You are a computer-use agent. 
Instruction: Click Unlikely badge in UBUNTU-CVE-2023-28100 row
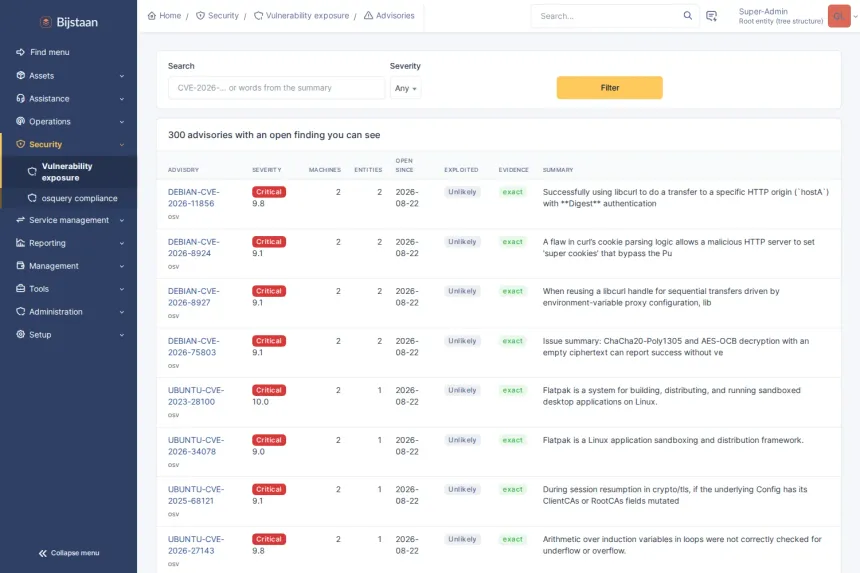coord(462,390)
